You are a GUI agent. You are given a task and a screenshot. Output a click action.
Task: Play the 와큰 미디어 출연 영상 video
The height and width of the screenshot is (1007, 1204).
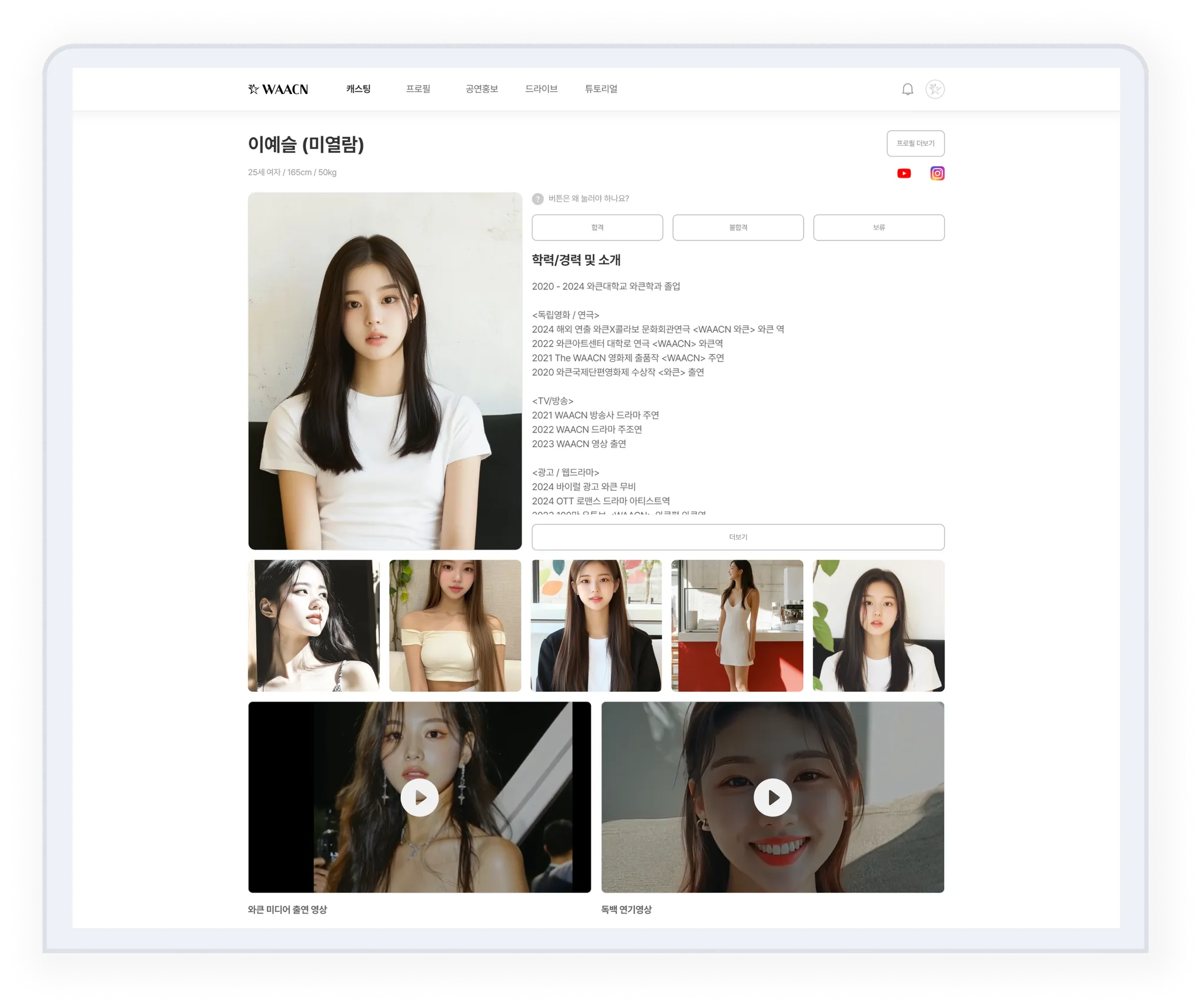419,797
